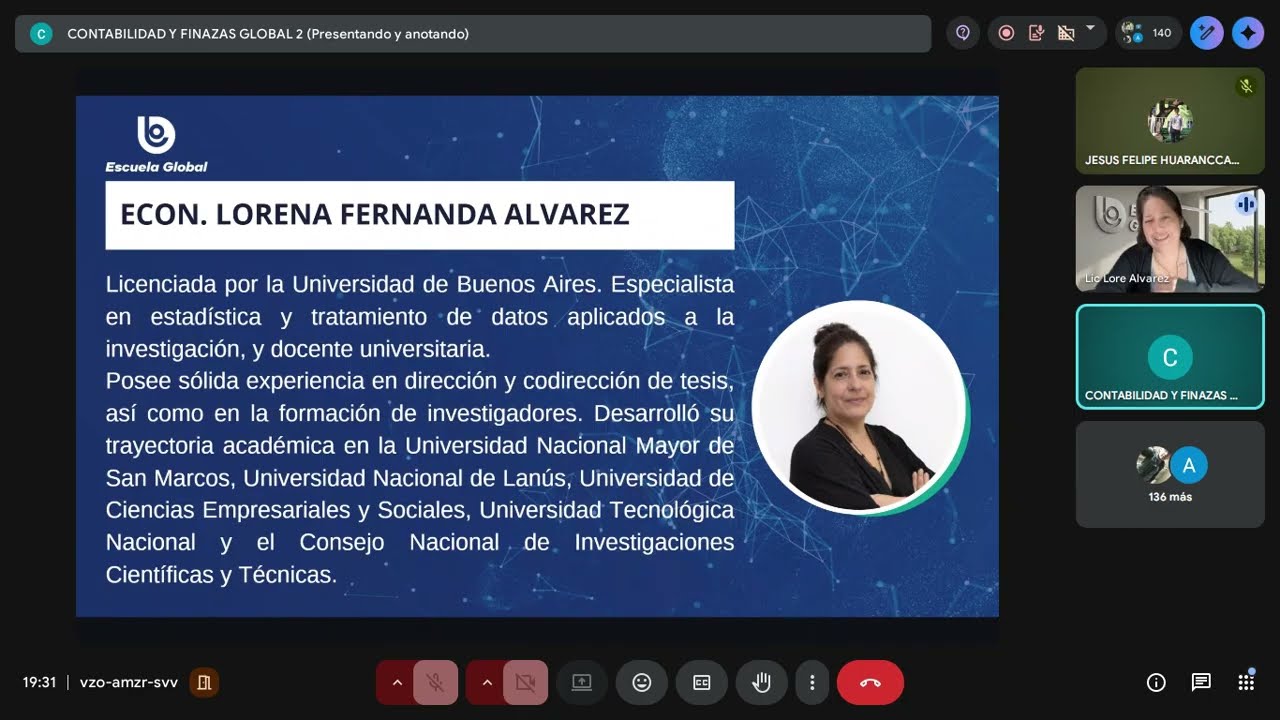
Task: Click the presentation title 'CONTABILIDAD Y FINAZAS GLOBAL 2'
Action: point(185,34)
